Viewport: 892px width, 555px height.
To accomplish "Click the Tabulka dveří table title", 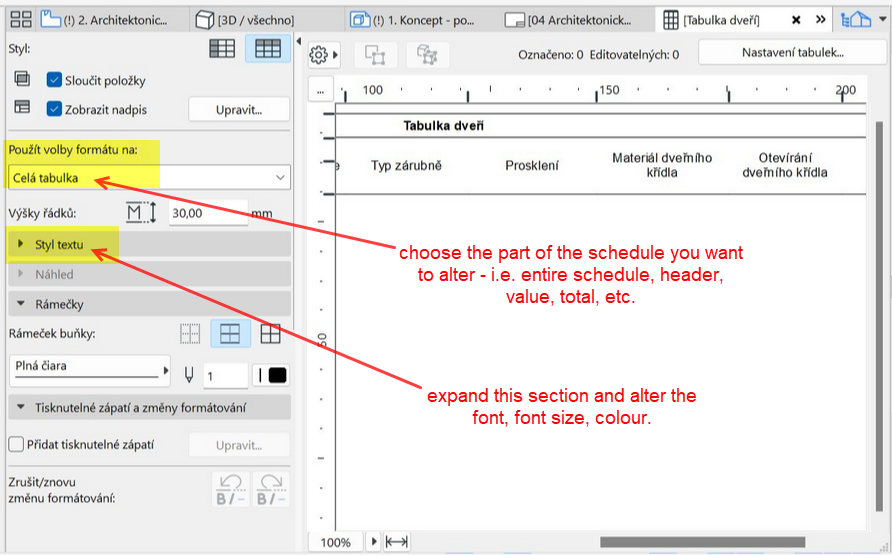I will (443, 126).
